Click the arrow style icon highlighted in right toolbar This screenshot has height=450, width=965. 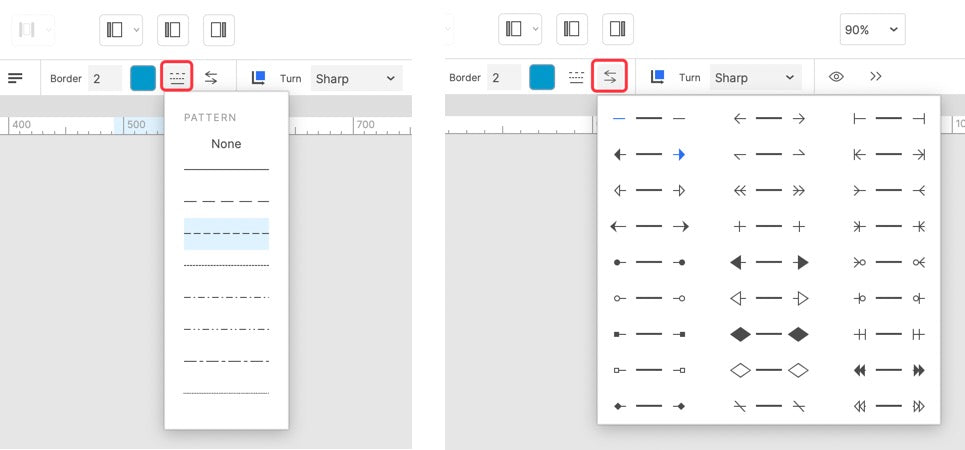(x=609, y=77)
